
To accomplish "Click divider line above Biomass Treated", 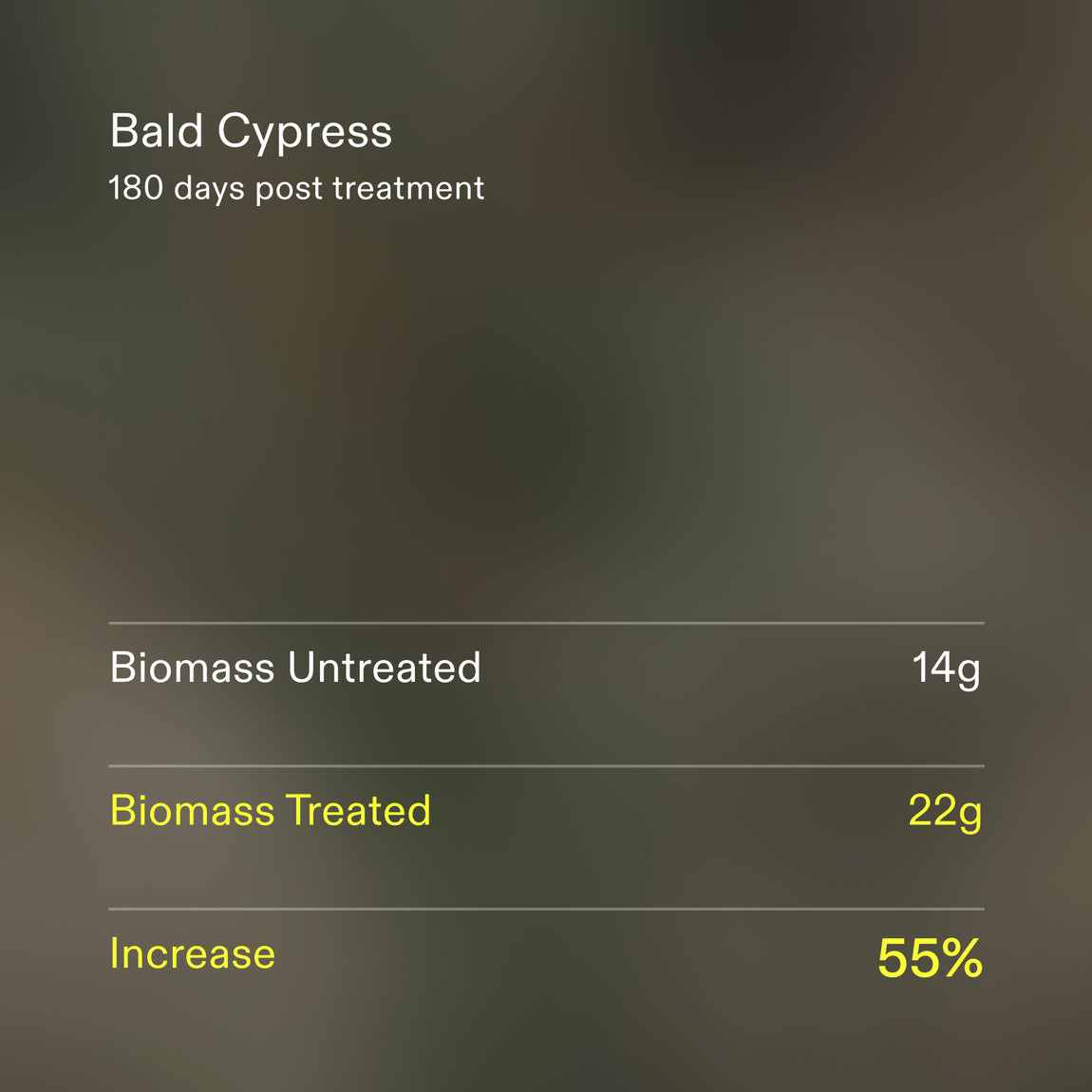I will [546, 765].
